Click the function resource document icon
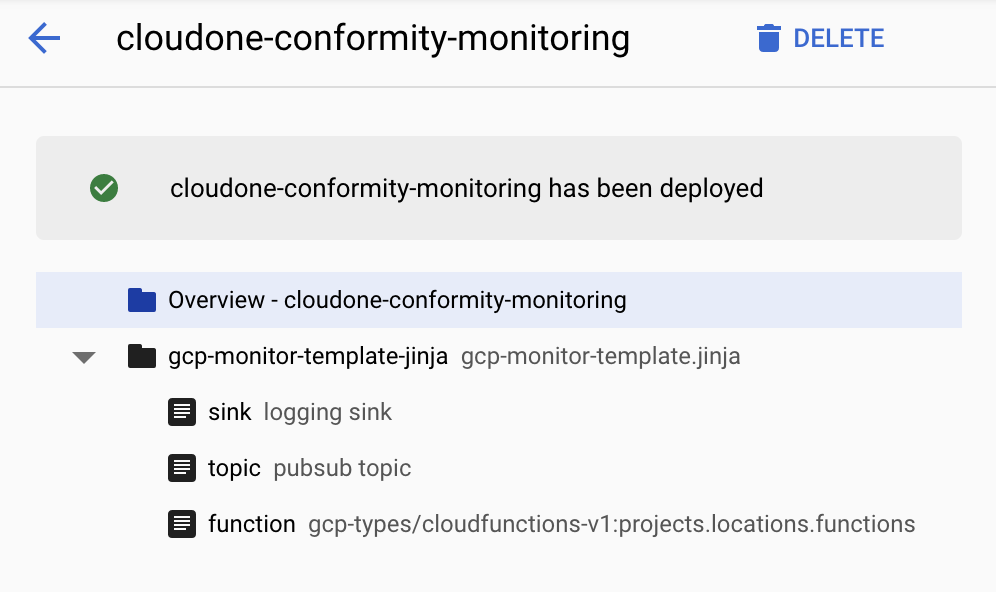The width and height of the screenshot is (996, 592). [x=181, y=524]
